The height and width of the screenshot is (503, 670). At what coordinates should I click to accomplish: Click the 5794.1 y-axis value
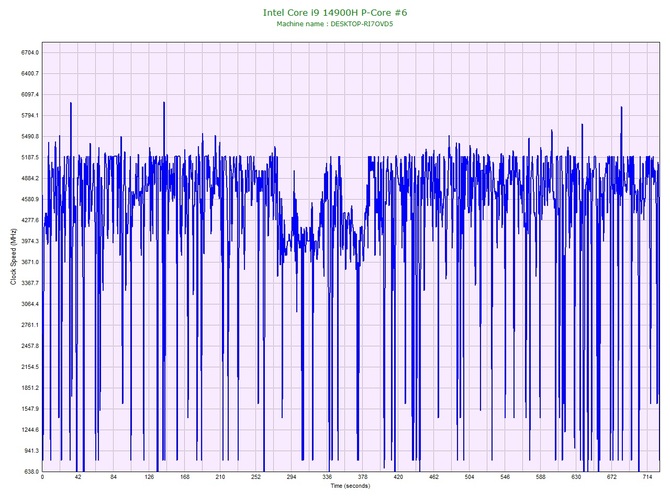click(x=30, y=115)
